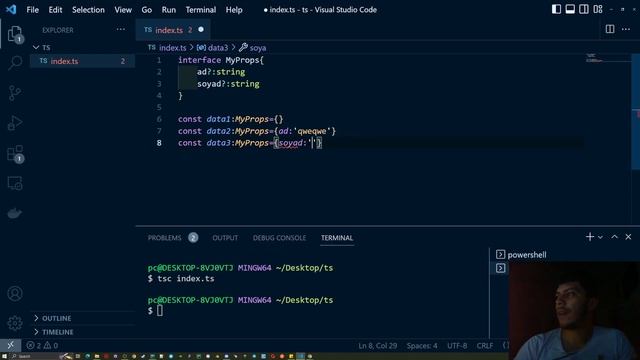Screen dimensions: 640x360
Task: Open the Terminal menu
Action: point(201,10)
